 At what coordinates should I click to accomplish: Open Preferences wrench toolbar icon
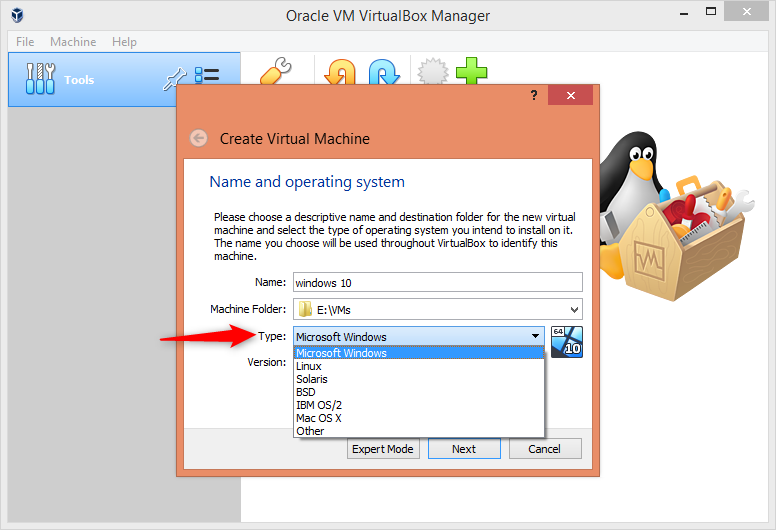pyautogui.click(x=275, y=71)
